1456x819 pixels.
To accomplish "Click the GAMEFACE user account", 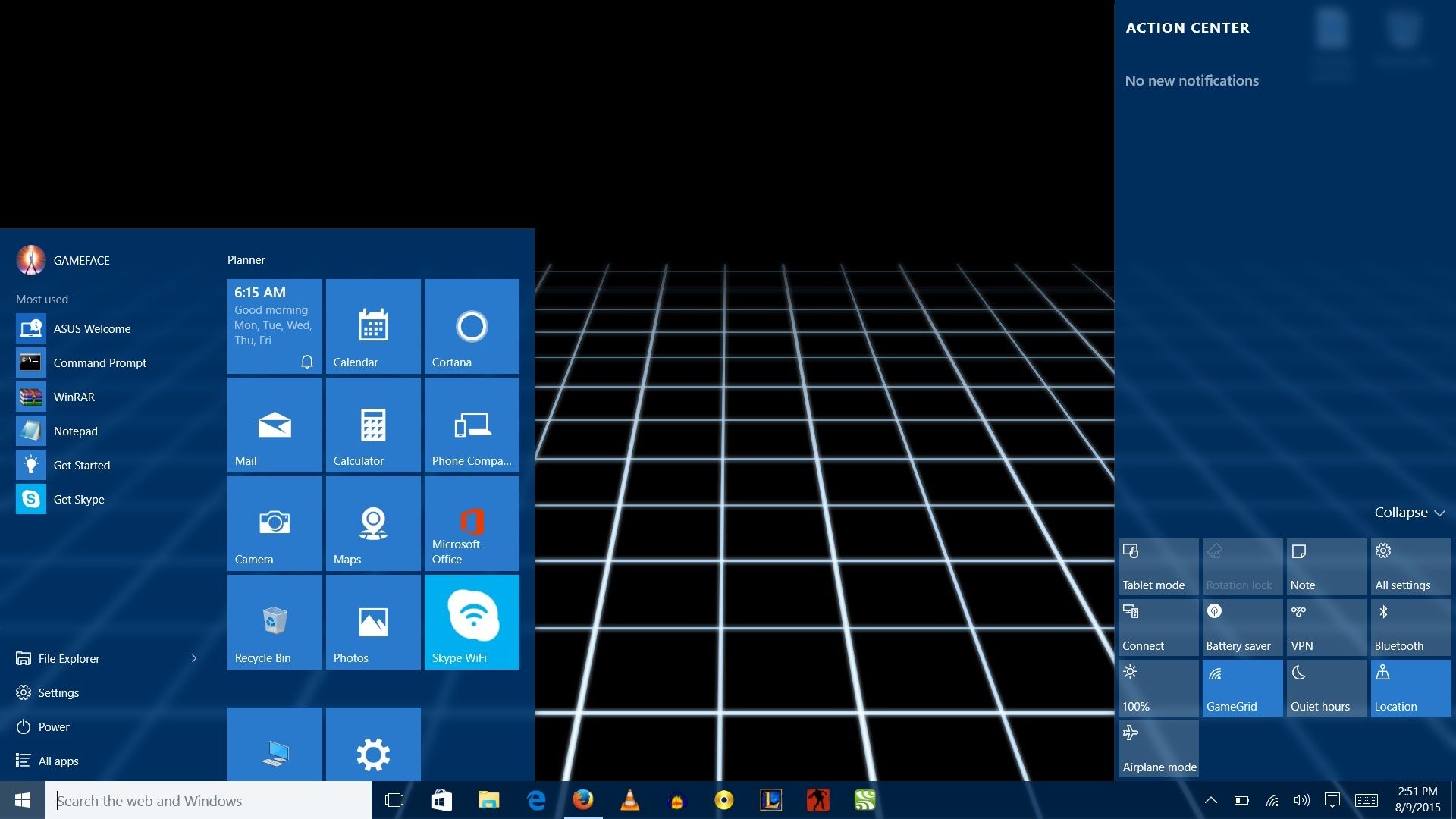I will point(63,260).
